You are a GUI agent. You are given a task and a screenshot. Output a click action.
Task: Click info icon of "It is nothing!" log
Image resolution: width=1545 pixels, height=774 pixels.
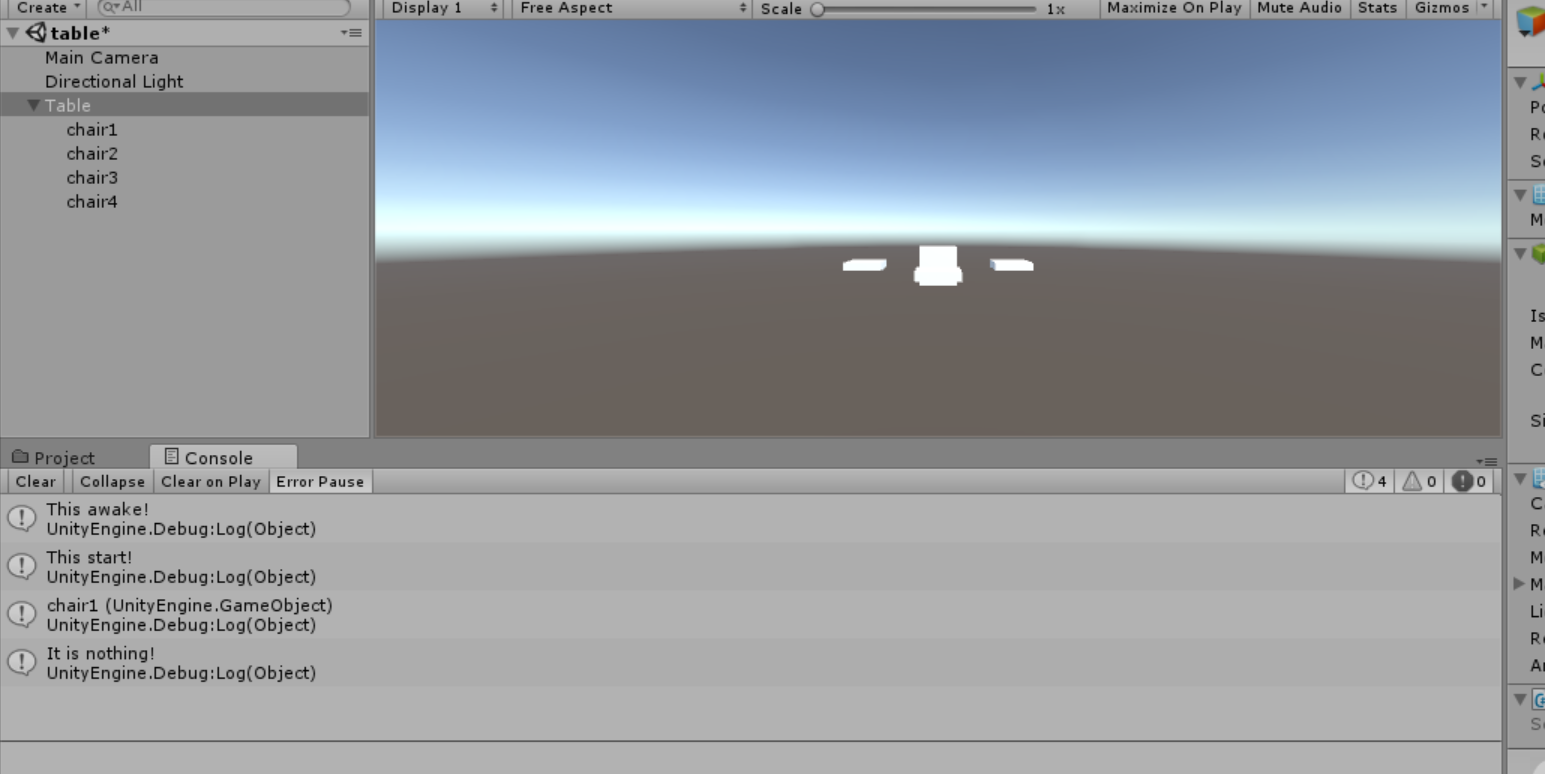tap(22, 662)
